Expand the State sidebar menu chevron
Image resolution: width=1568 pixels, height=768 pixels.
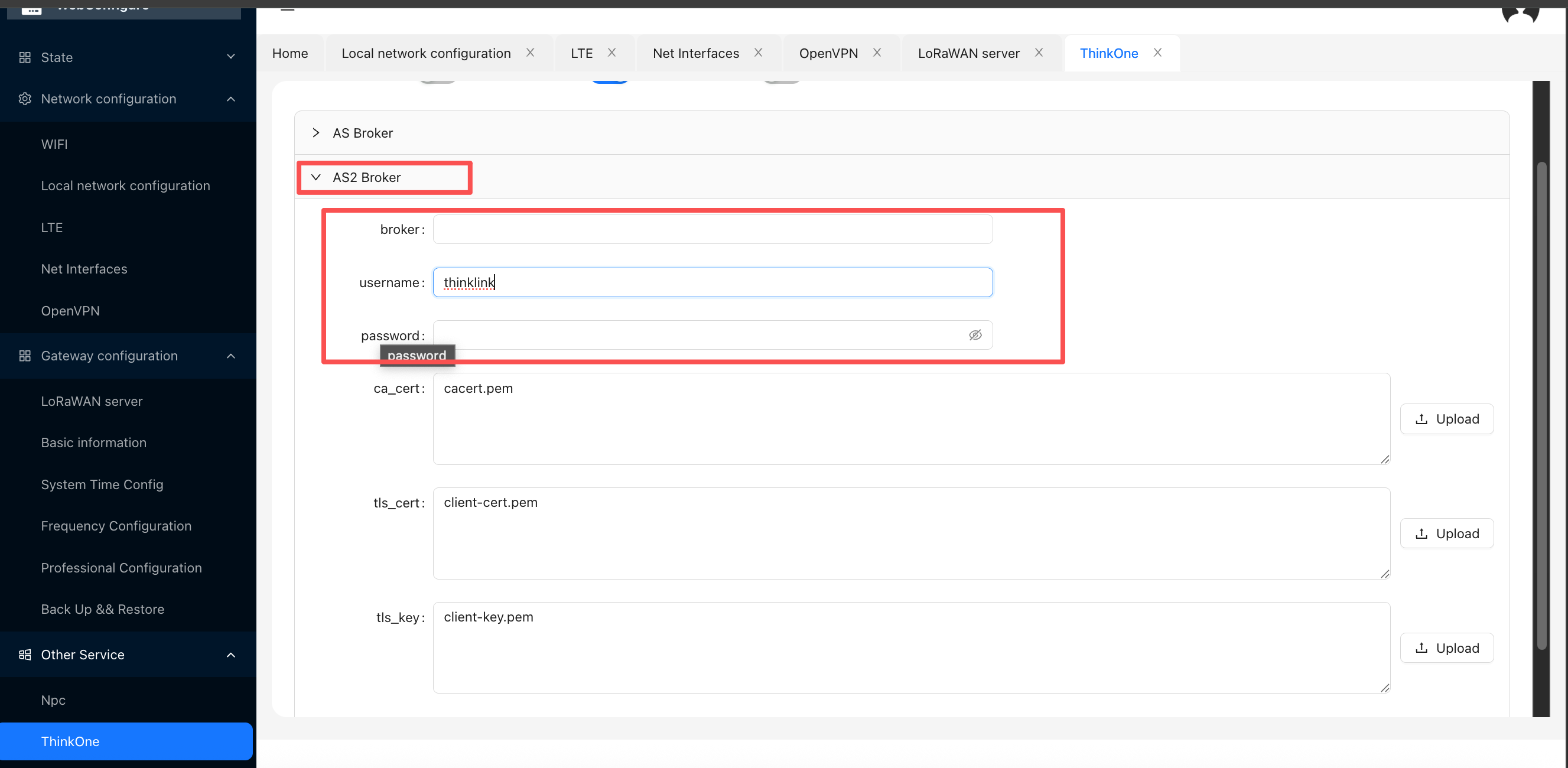tap(230, 57)
